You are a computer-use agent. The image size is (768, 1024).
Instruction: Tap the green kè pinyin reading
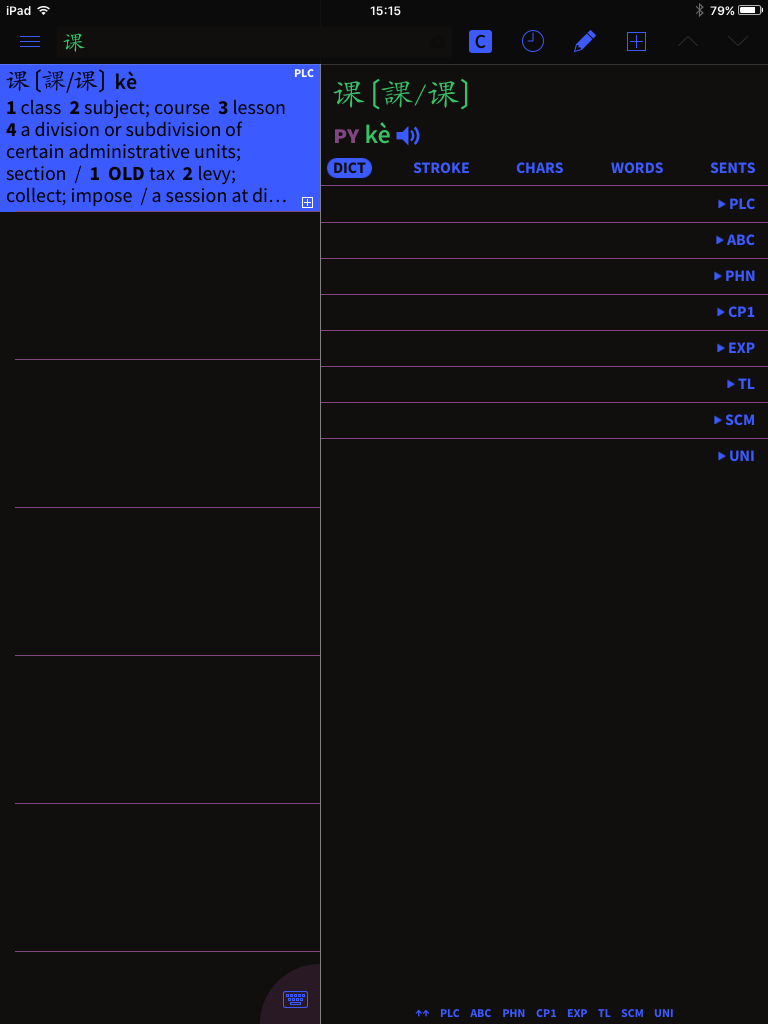coord(377,135)
